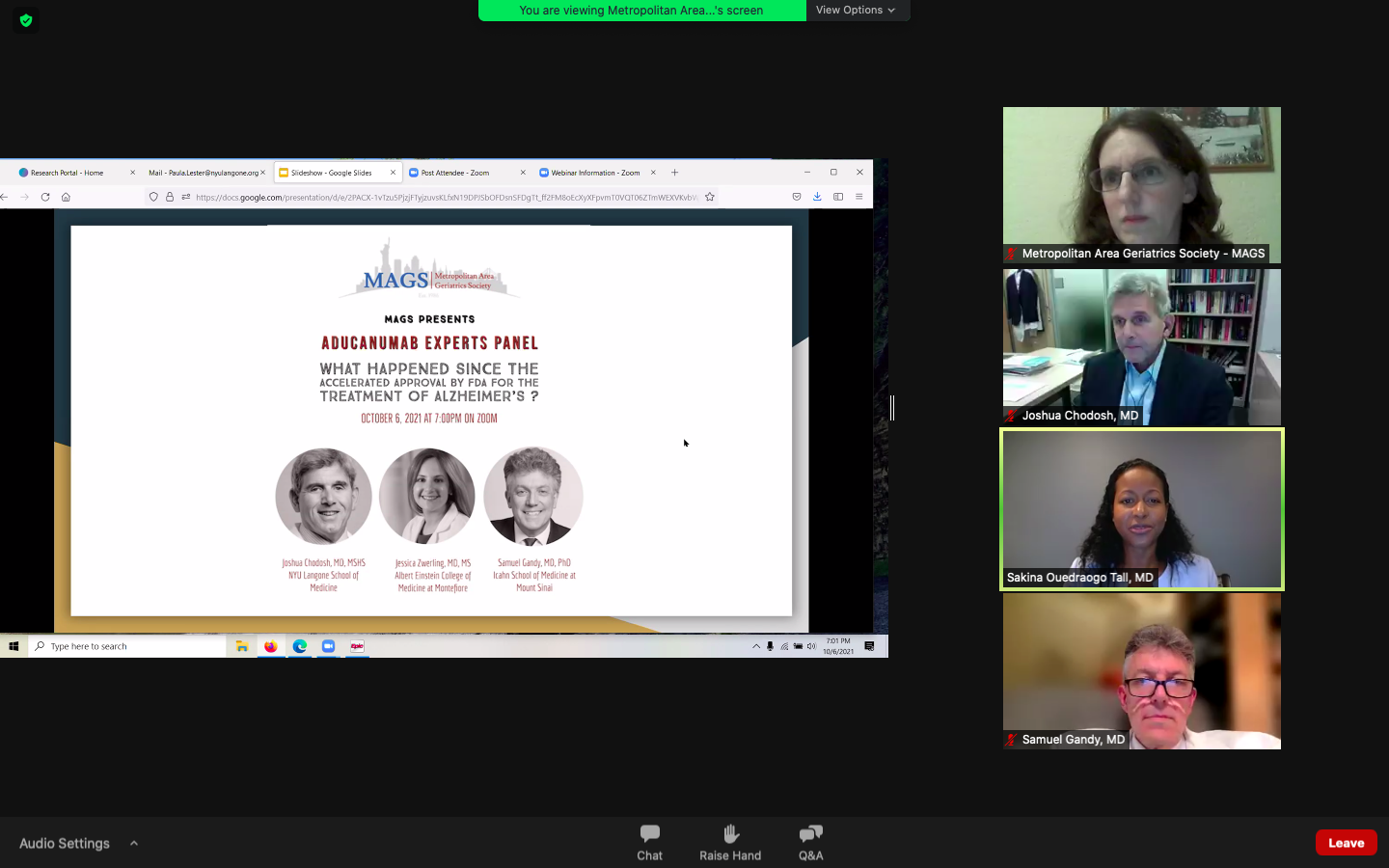Leave the Zoom webinar
This screenshot has height=868, width=1389.
1347,843
